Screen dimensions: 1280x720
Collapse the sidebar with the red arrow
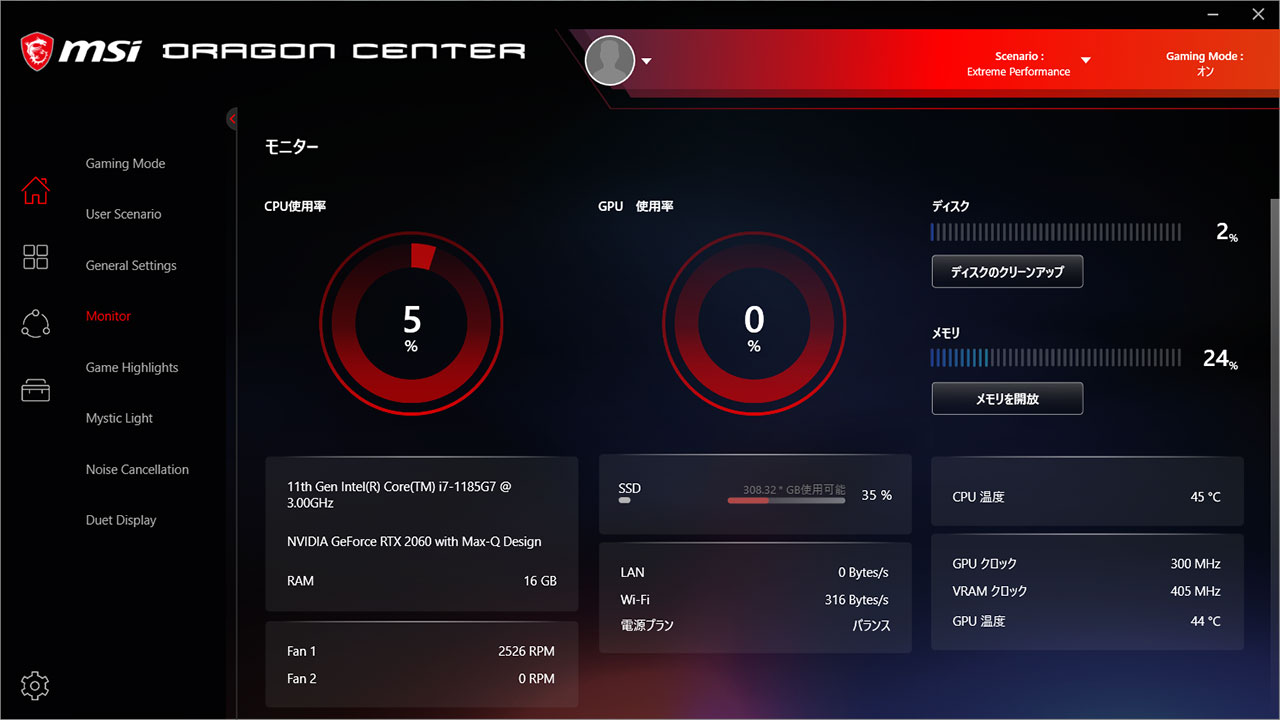[232, 119]
